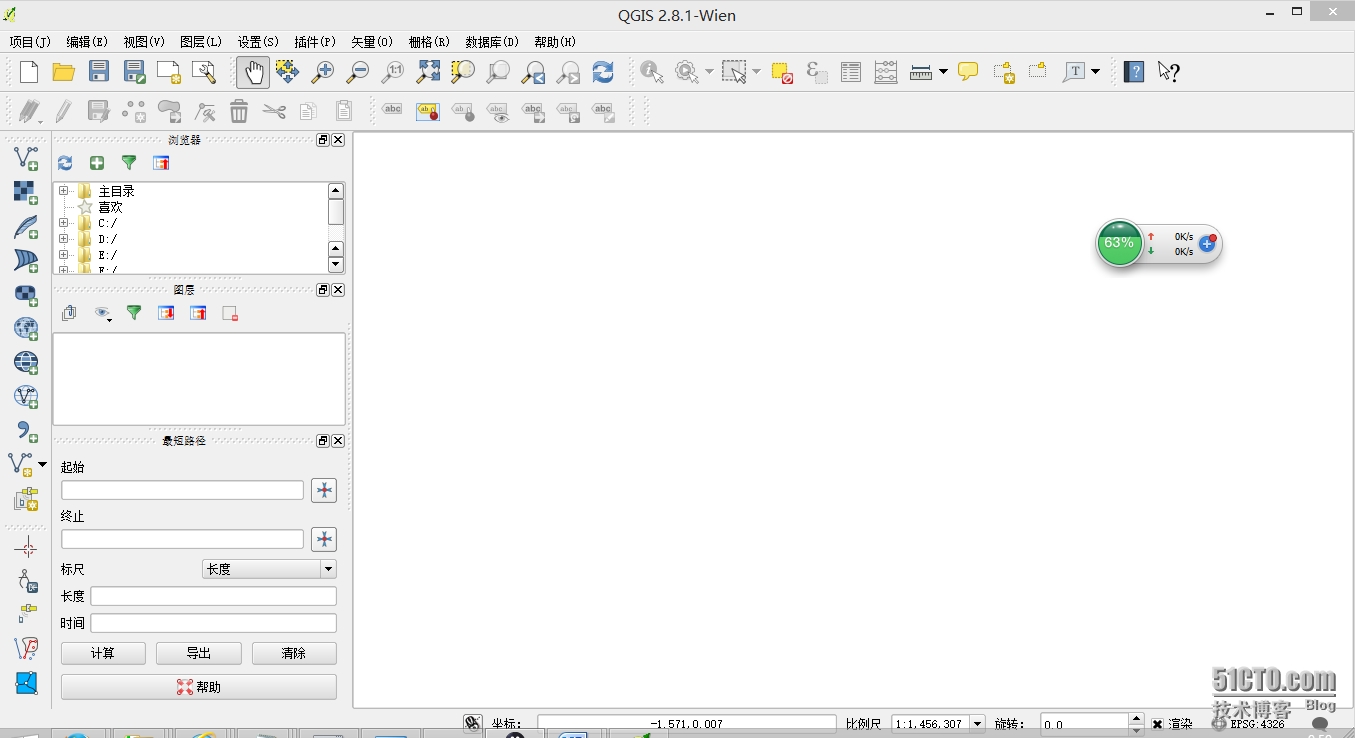Click the 导出 button
Screen dimensions: 1355x738
[199, 653]
